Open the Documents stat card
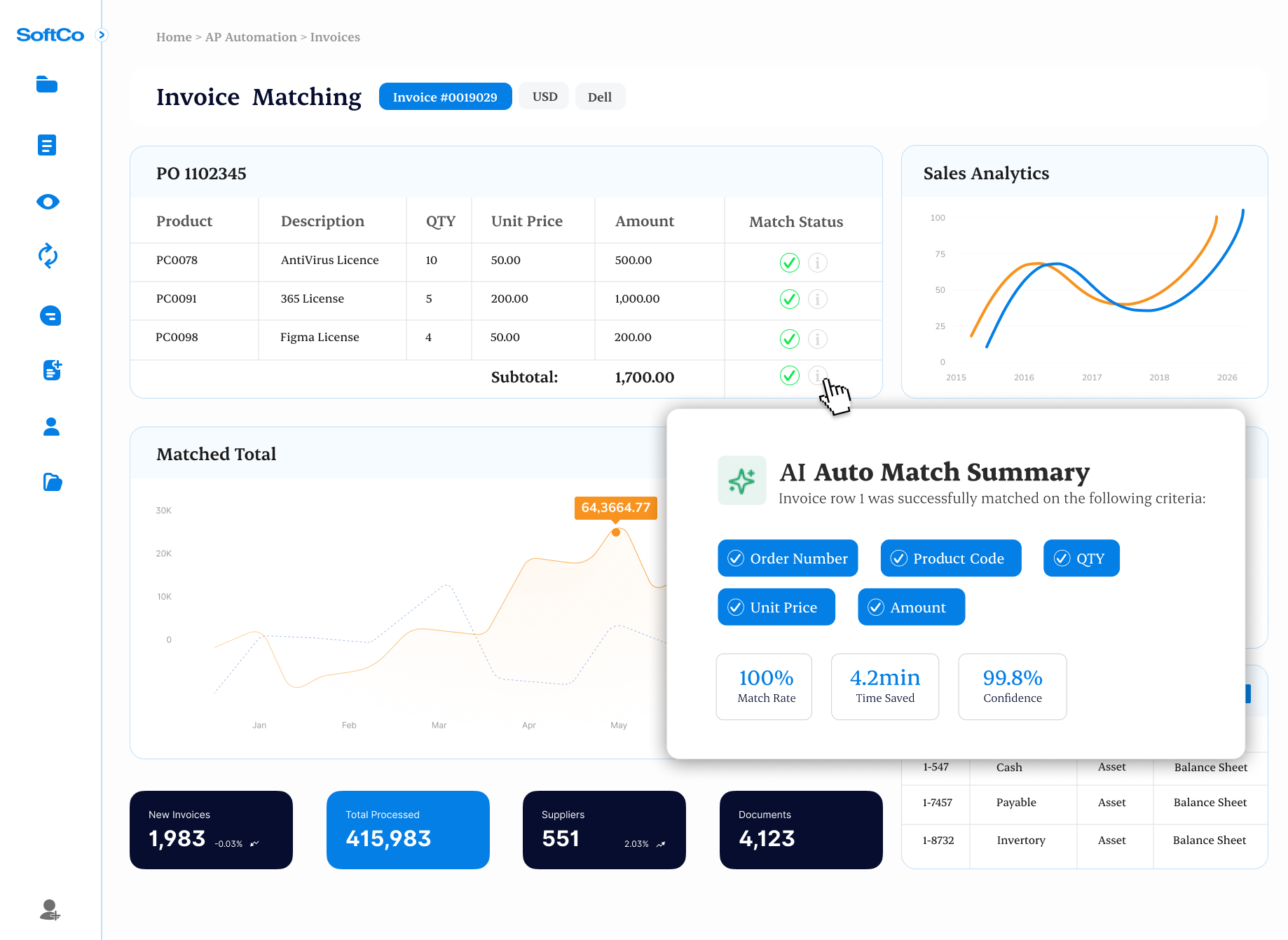This screenshot has width=1288, height=940. [x=801, y=830]
